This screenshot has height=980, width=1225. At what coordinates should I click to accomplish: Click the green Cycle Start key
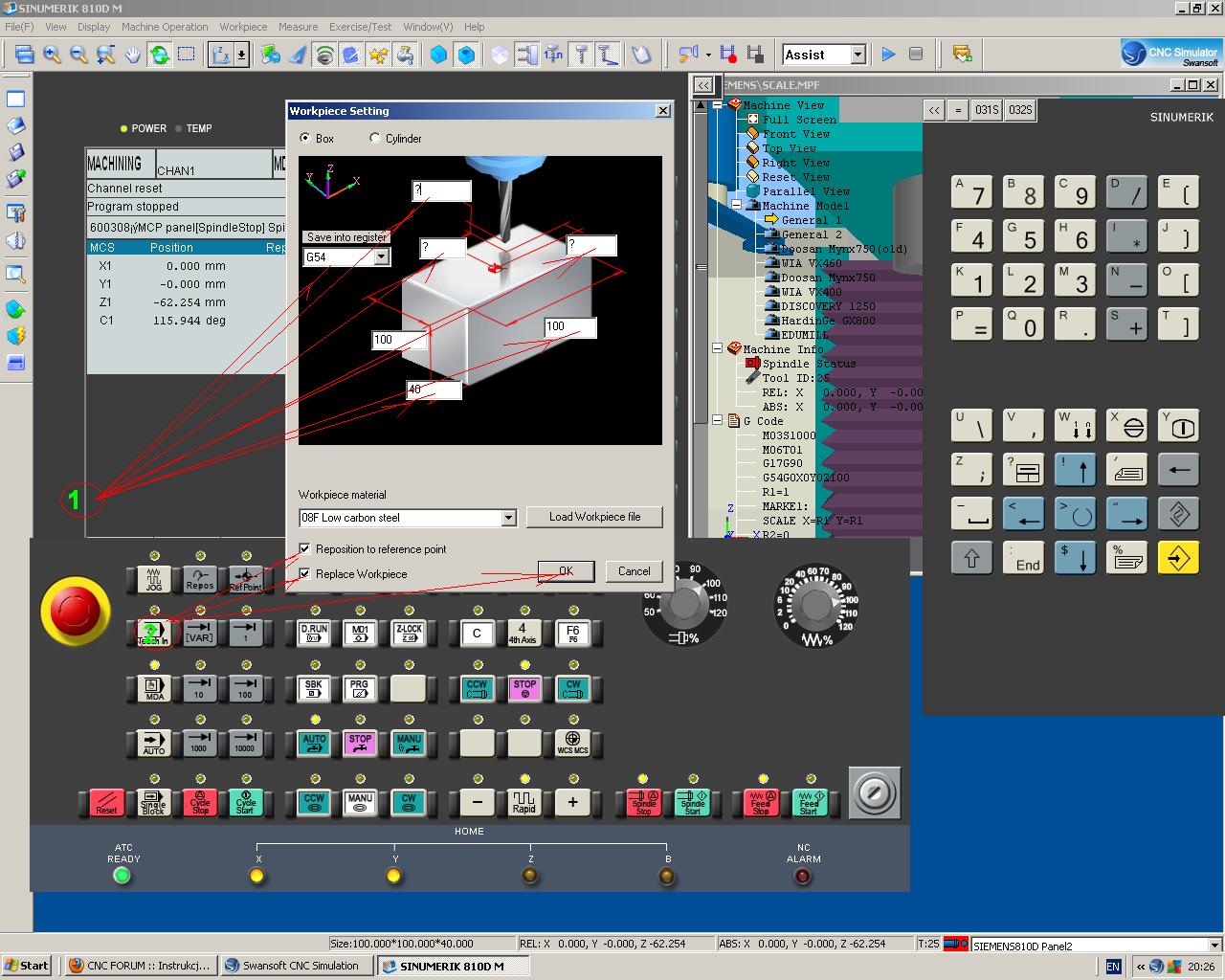coord(245,802)
